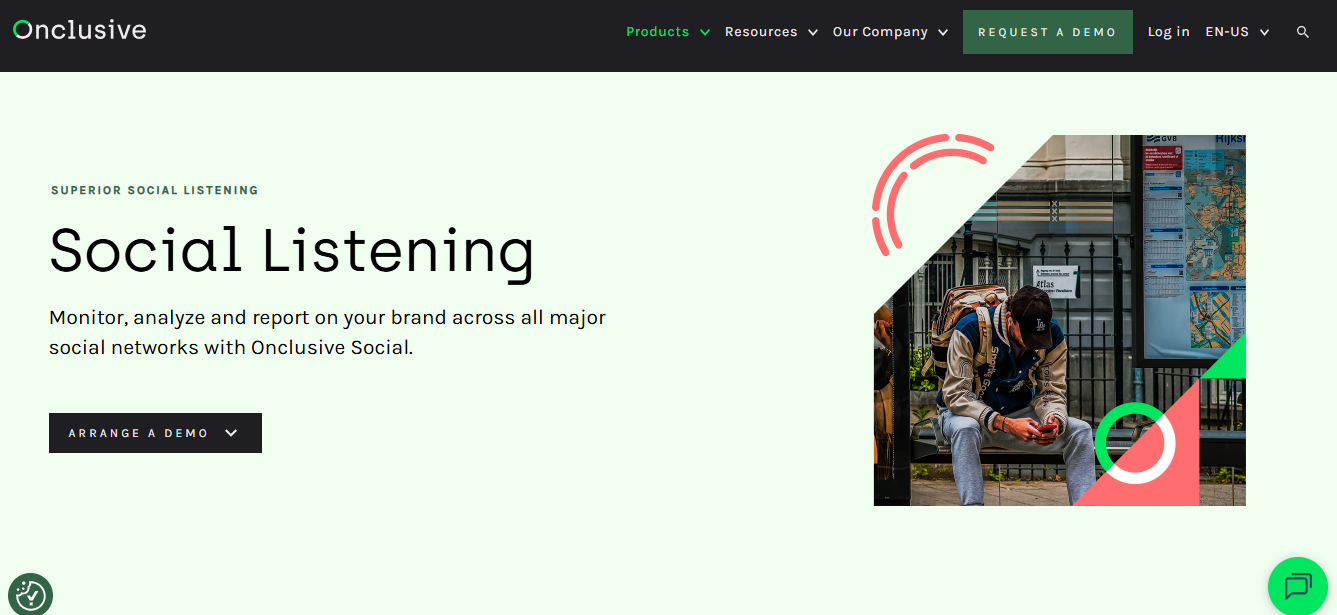Click the Arrange a Demo button
The image size is (1337, 615).
tap(155, 433)
